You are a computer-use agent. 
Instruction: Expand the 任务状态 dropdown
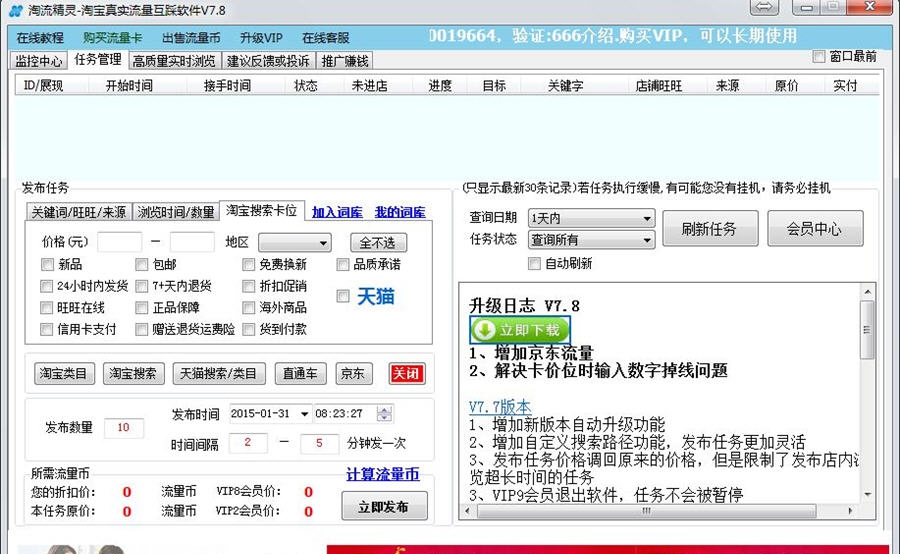click(591, 239)
